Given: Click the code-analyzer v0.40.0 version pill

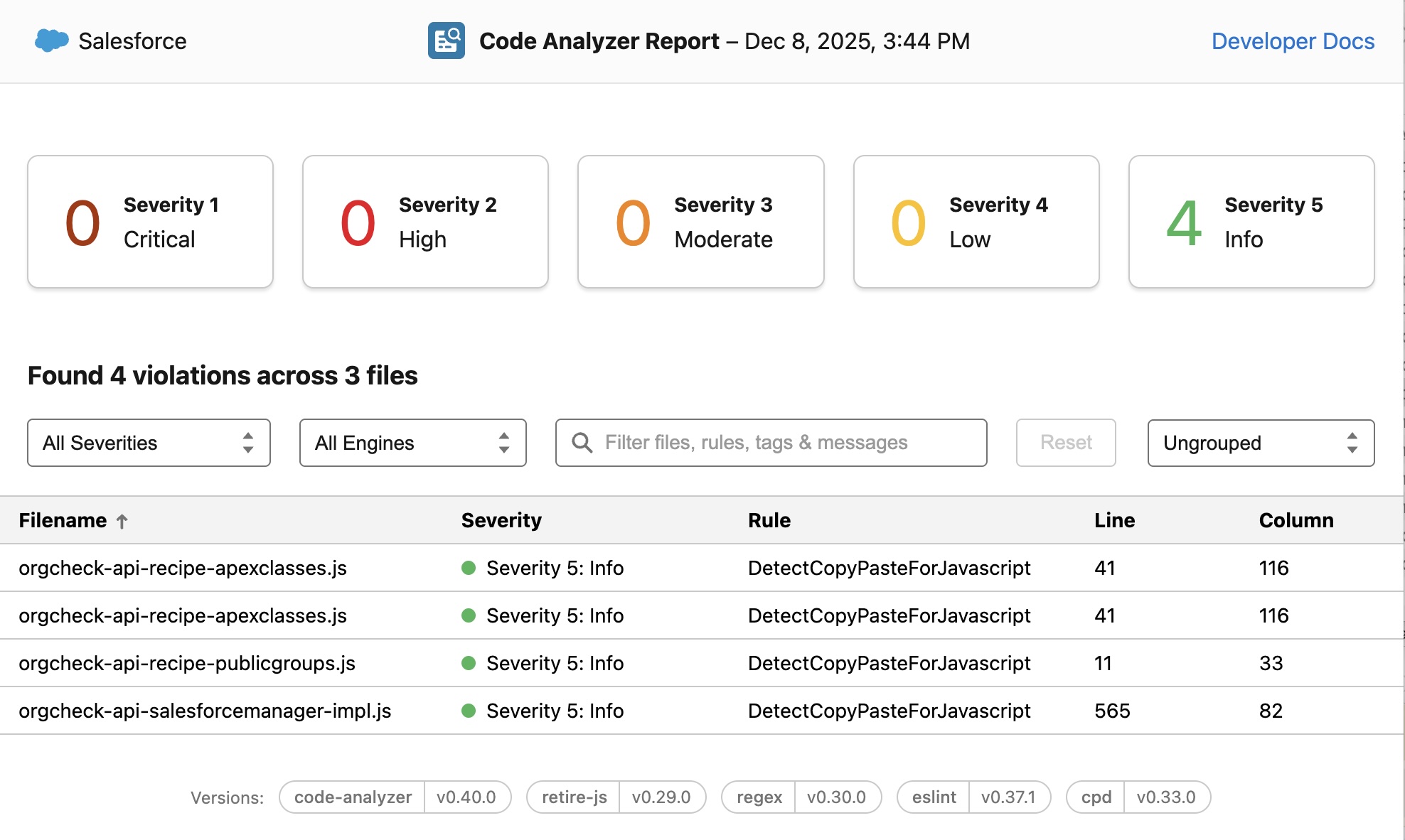Looking at the screenshot, I should click(394, 797).
